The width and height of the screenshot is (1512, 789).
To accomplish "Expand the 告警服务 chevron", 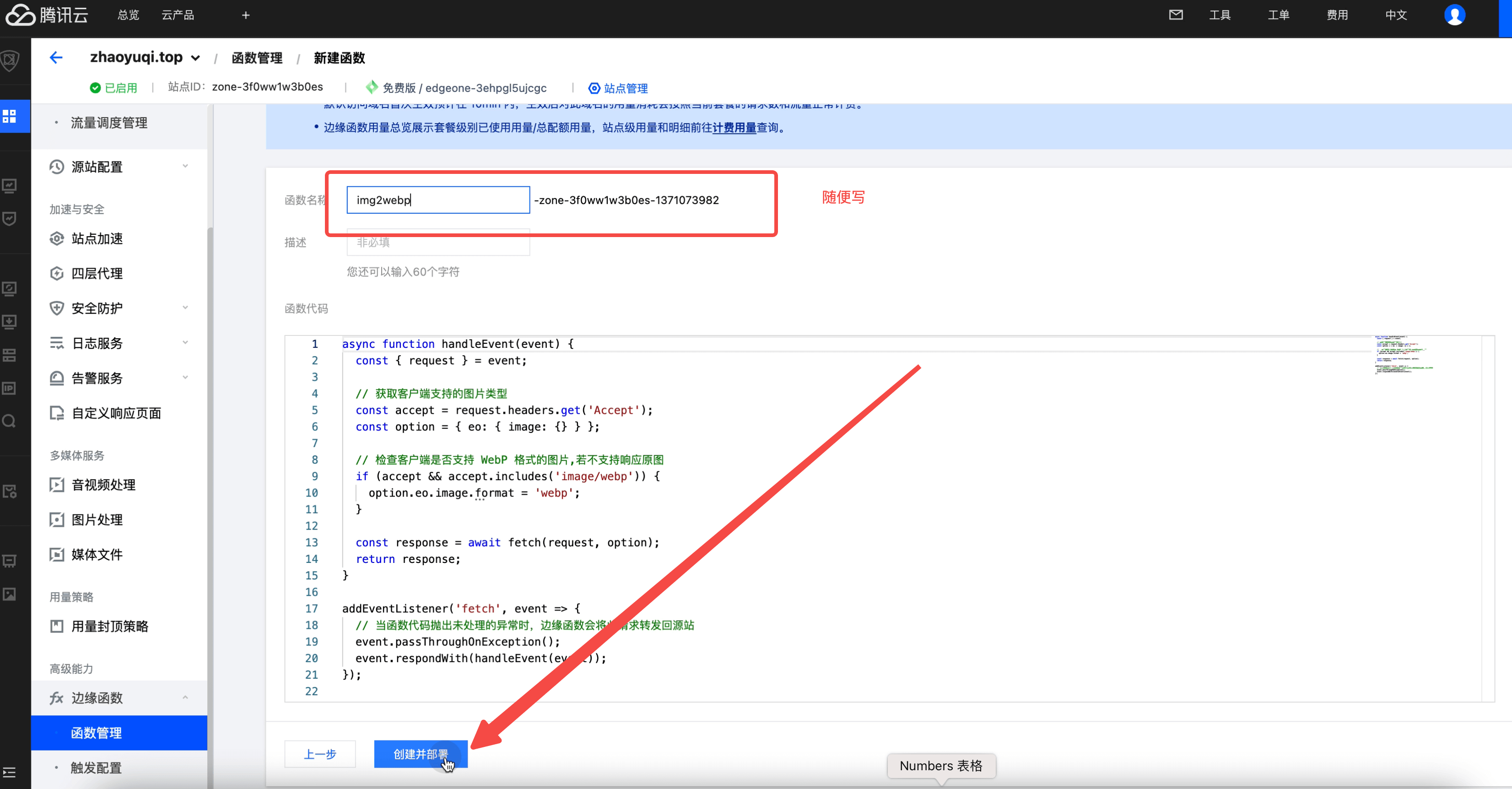I will [x=185, y=378].
